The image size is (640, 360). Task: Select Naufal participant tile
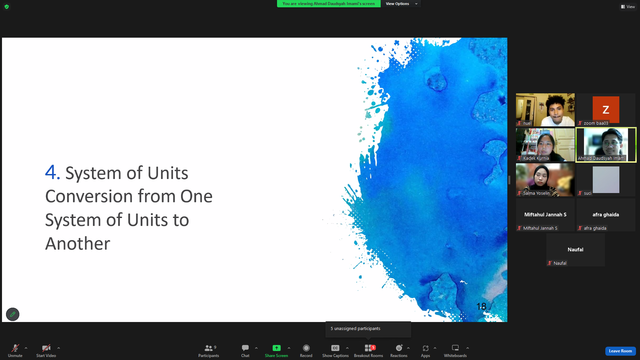click(576, 250)
